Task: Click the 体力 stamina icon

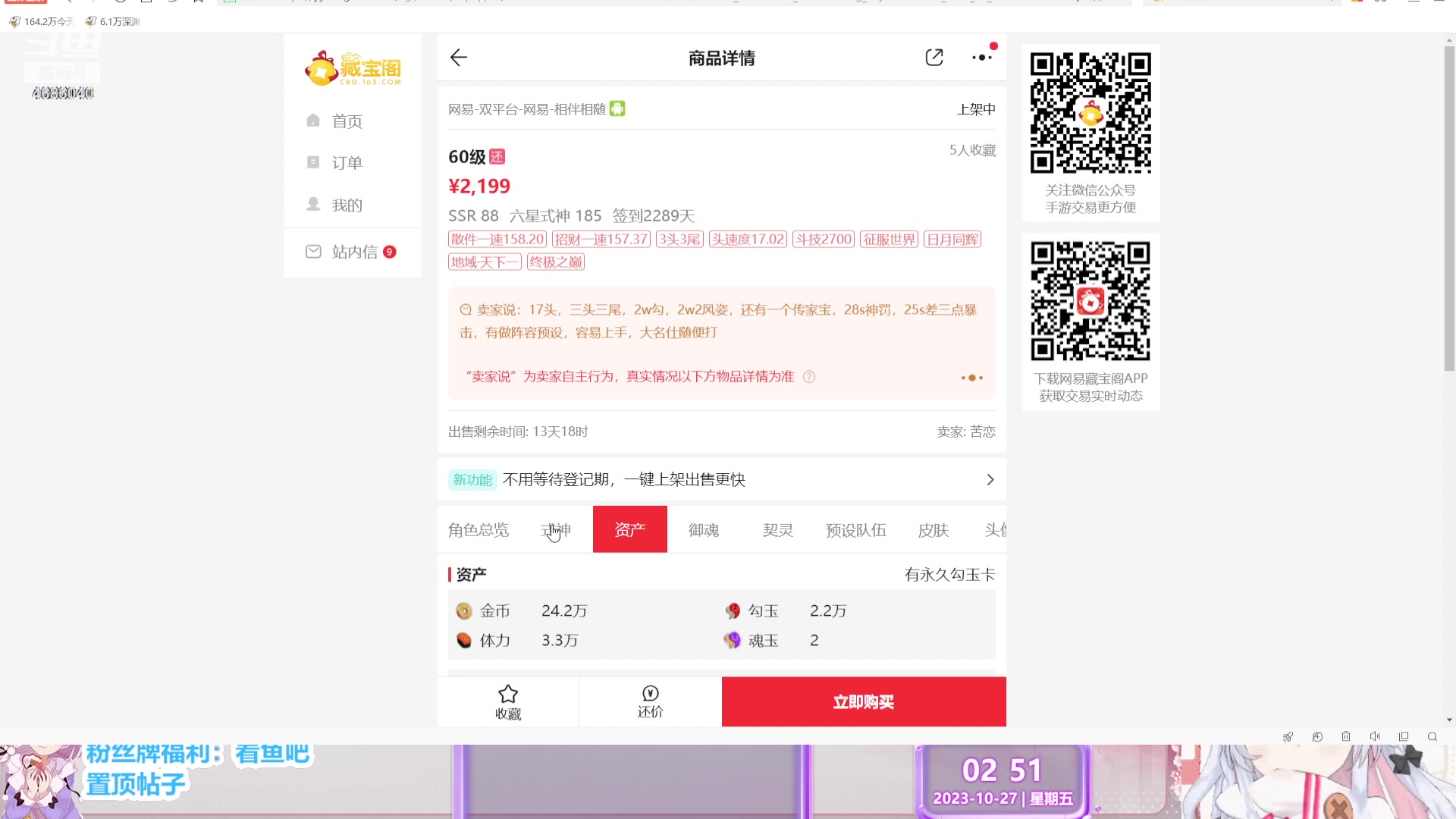Action: [x=464, y=641]
